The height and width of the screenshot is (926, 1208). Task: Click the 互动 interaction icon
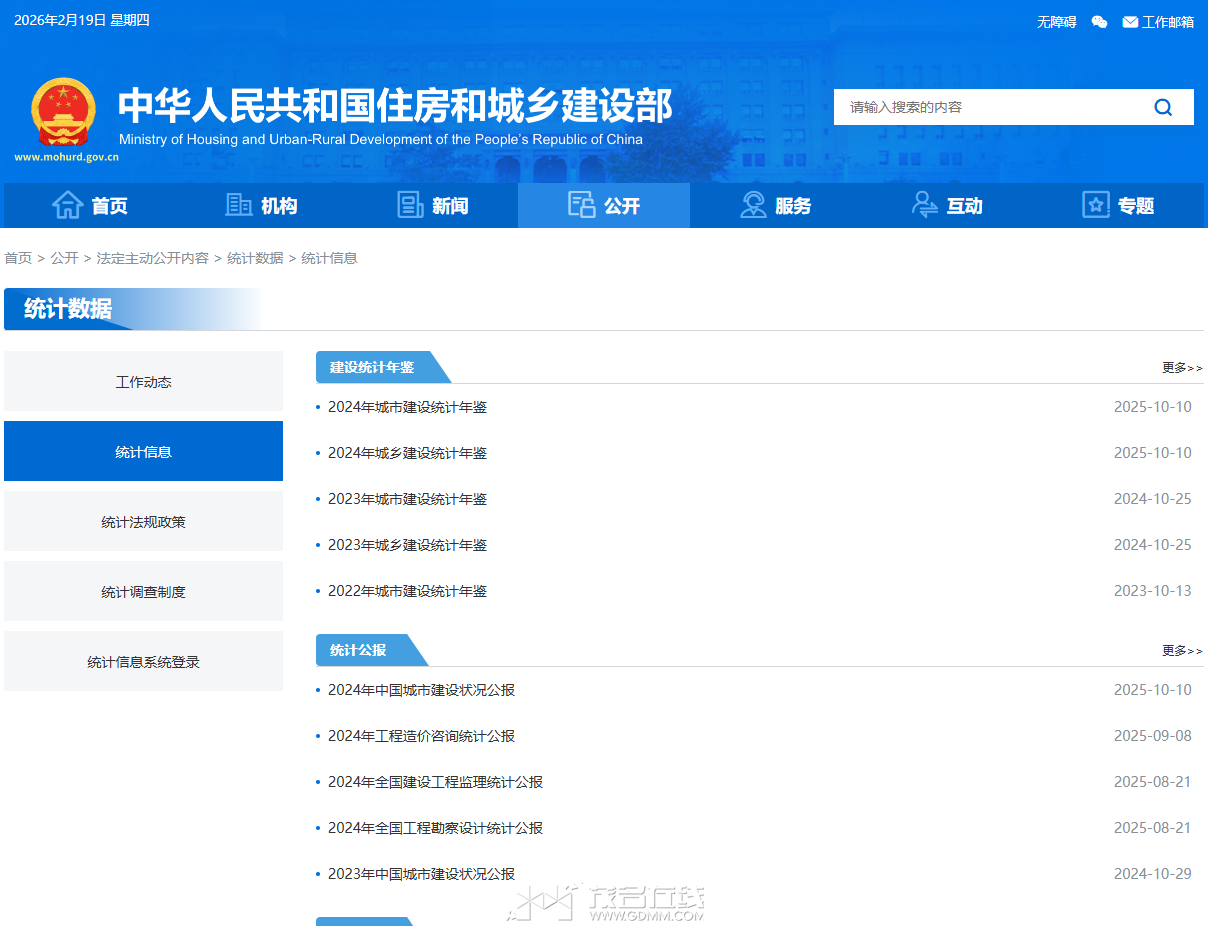click(924, 204)
